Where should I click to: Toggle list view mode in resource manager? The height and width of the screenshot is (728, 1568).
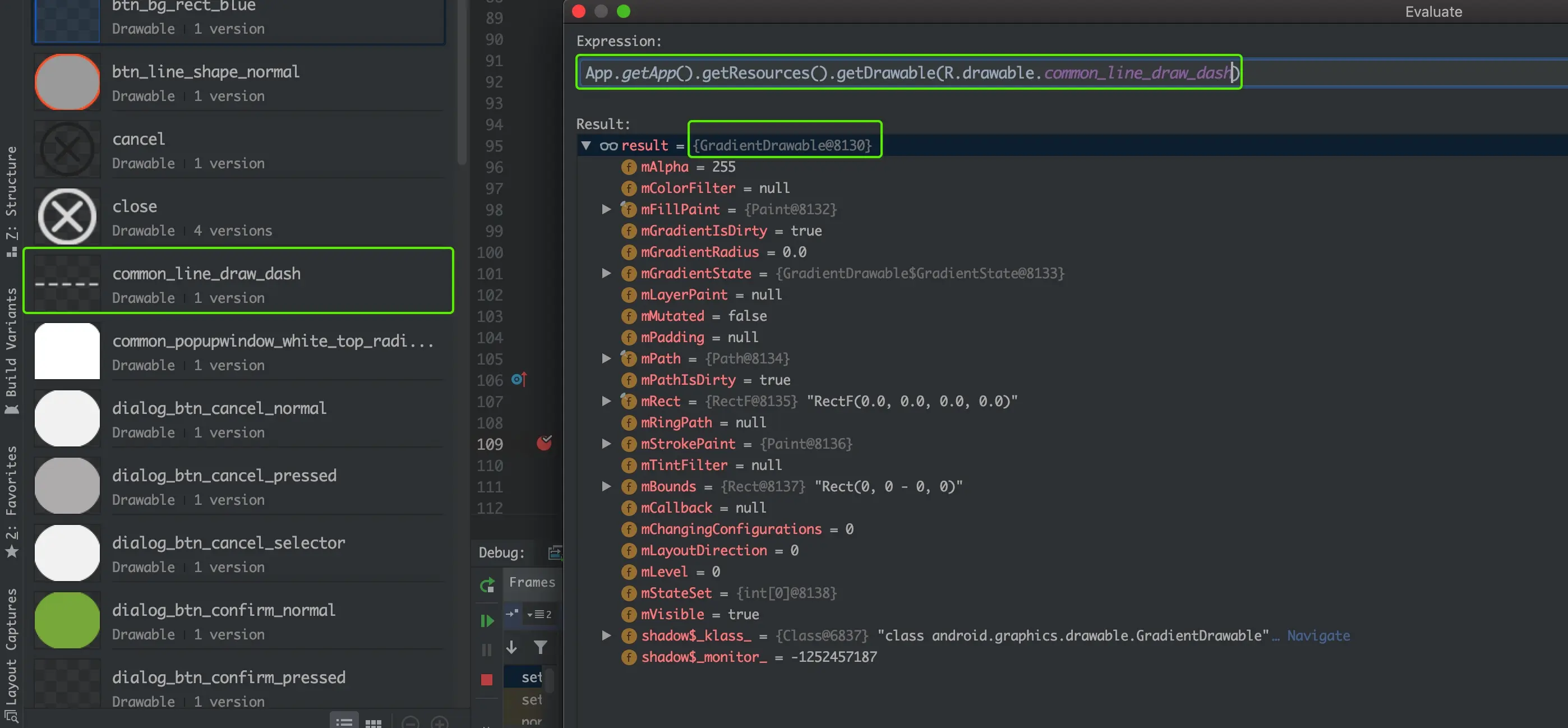point(344,722)
